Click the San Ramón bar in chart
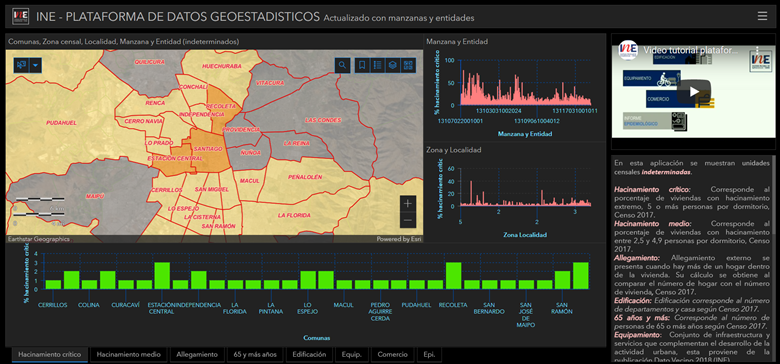 (562, 280)
